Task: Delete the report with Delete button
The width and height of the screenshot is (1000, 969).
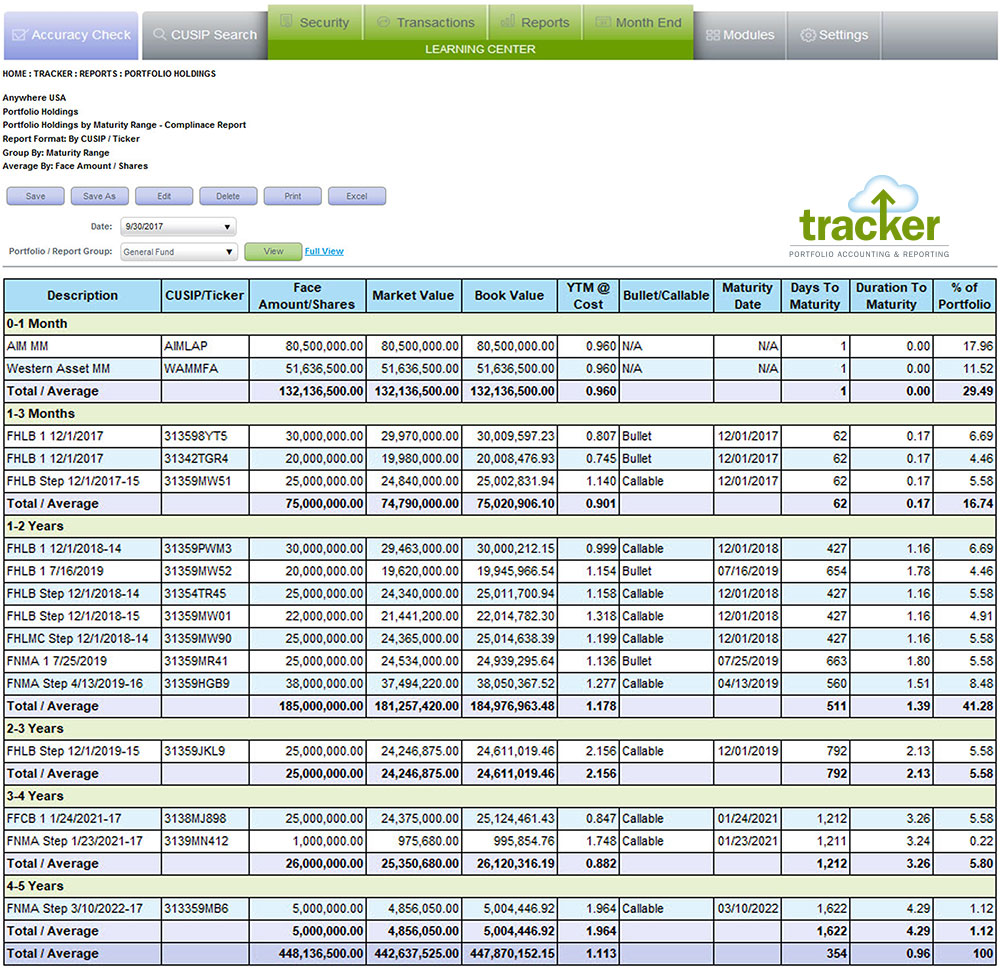Action: tap(228, 196)
